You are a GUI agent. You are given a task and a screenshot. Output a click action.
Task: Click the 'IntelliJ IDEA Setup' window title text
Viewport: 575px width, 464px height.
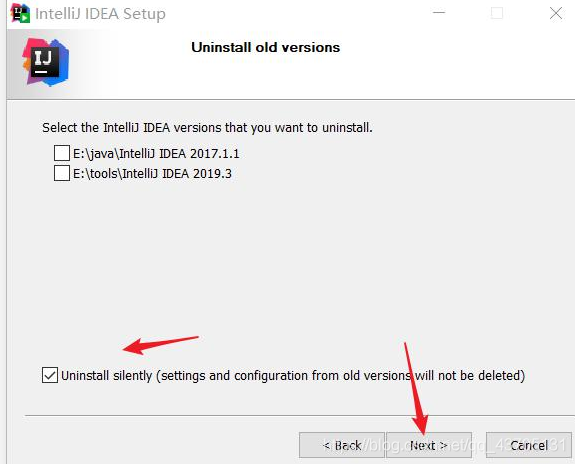[x=100, y=14]
